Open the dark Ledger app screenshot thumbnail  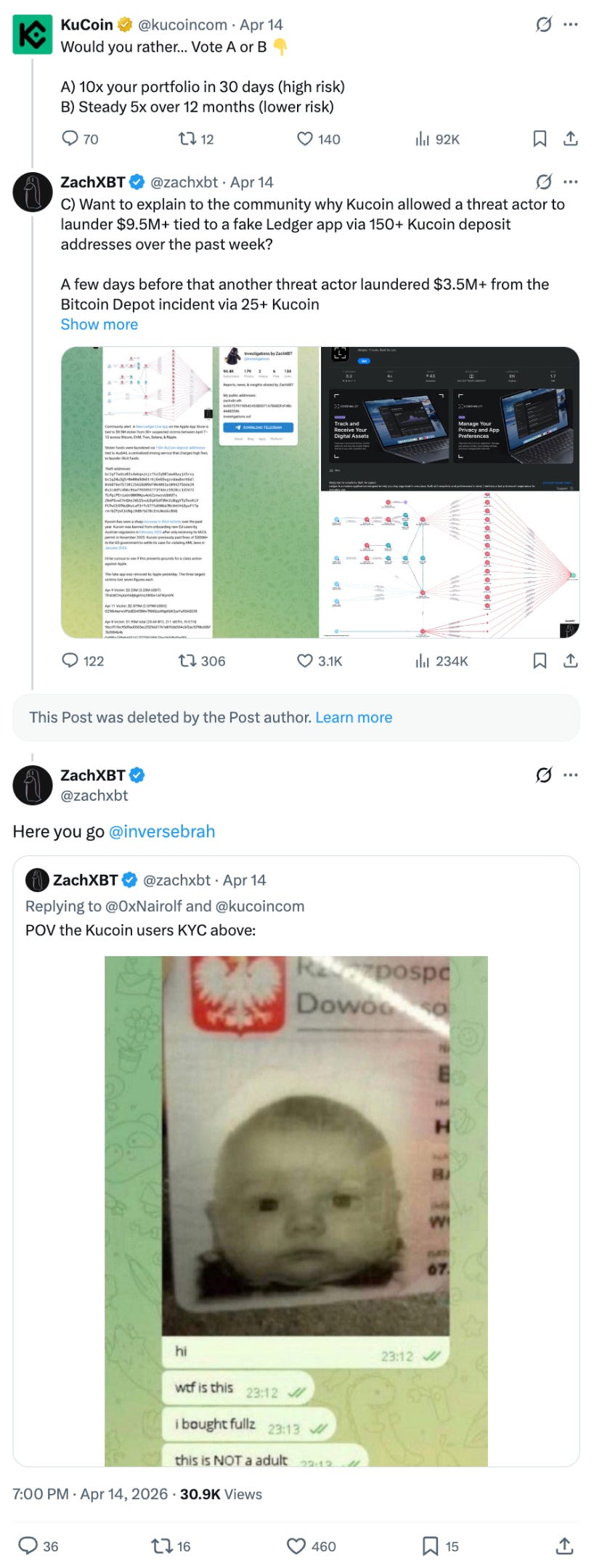(450, 419)
